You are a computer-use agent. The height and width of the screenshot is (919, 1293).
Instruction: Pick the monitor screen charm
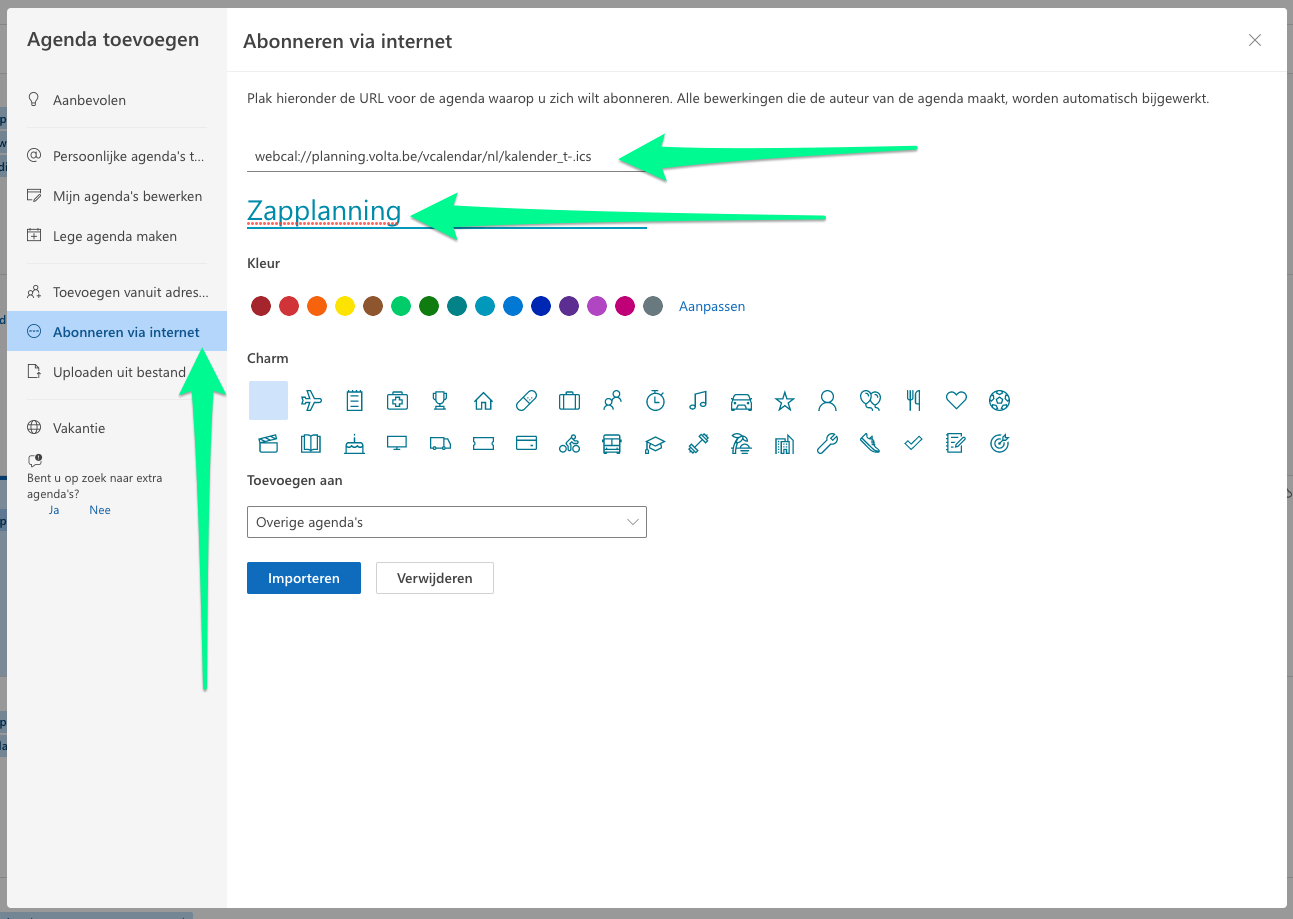tap(397, 444)
